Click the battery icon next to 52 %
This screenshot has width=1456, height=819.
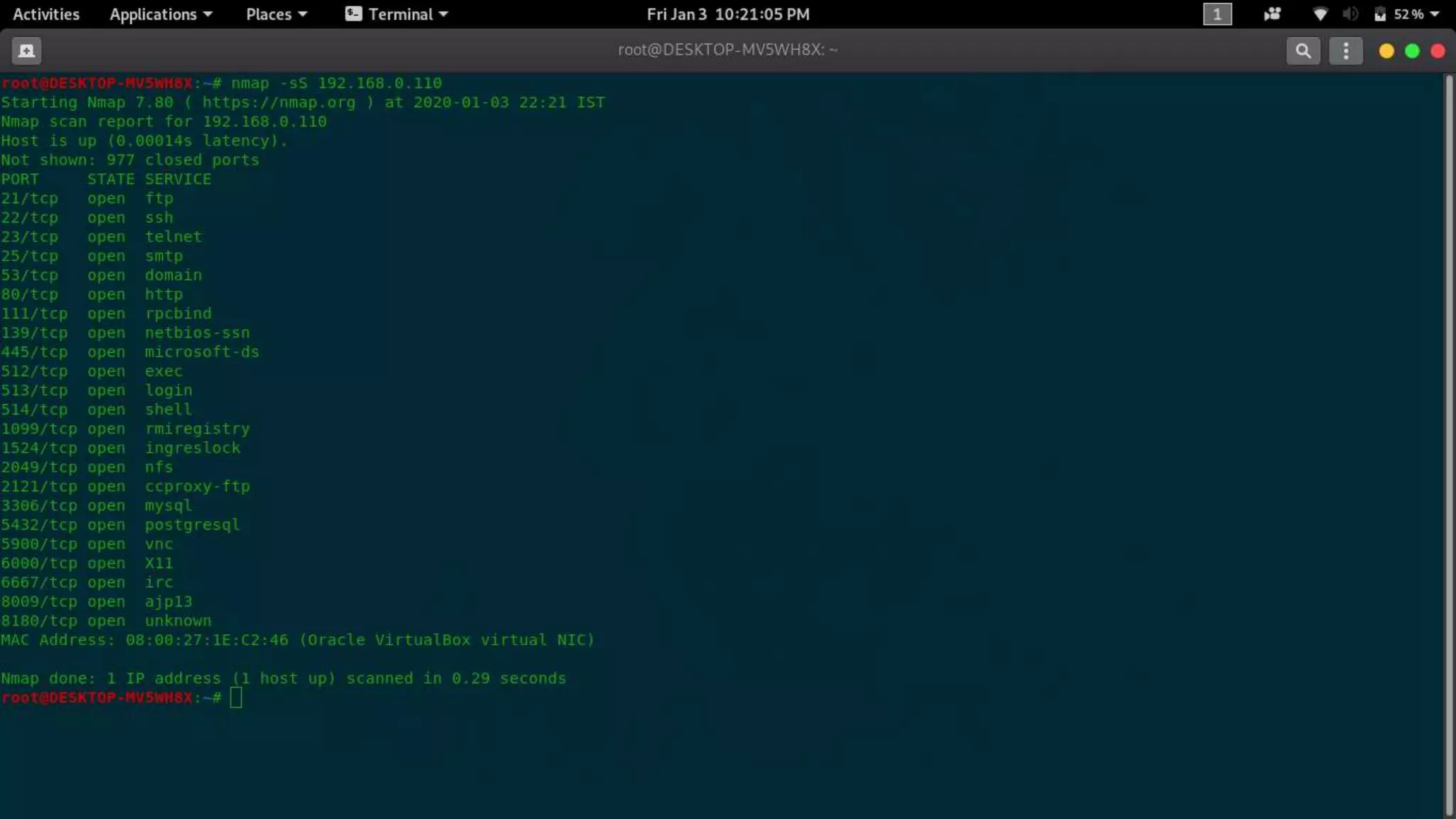[x=1380, y=14]
